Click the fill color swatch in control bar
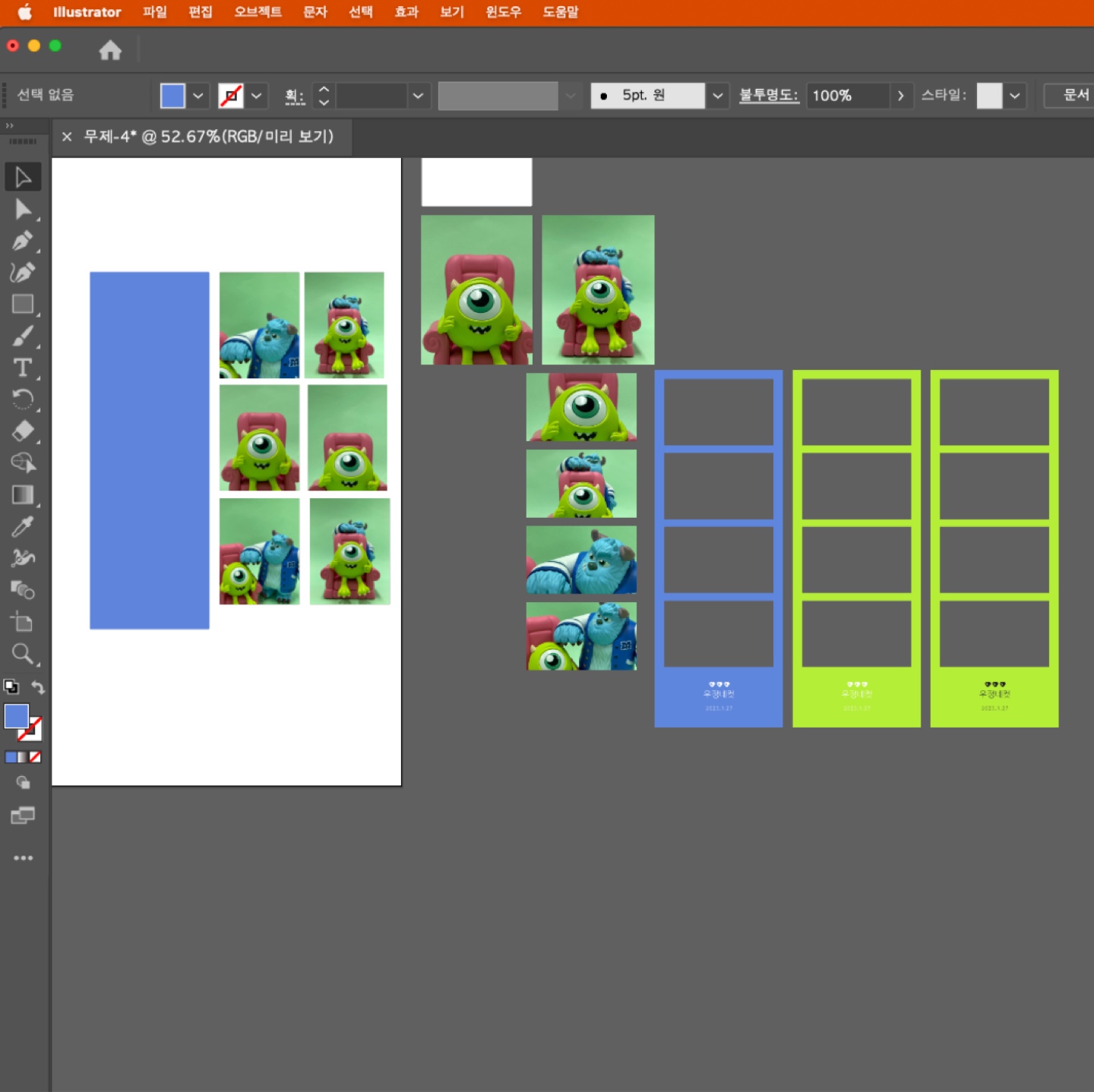This screenshot has width=1094, height=1092. [172, 96]
